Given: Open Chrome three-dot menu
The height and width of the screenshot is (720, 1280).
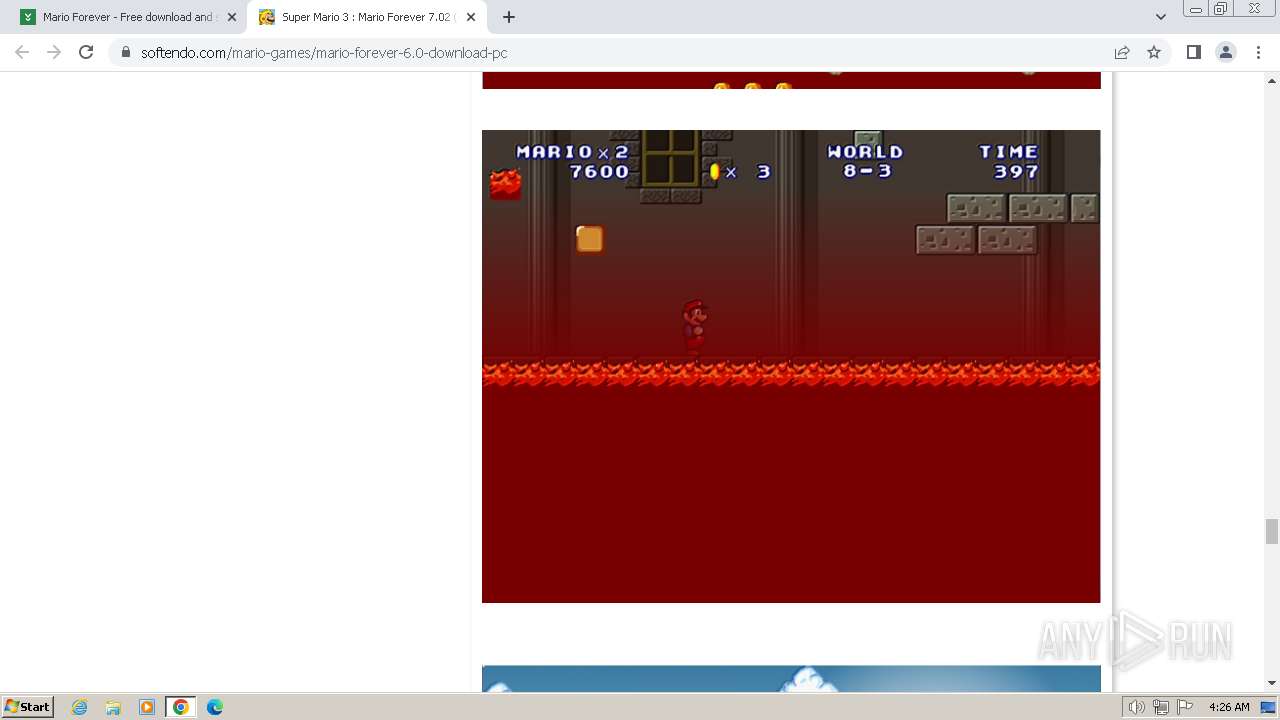Looking at the screenshot, I should 1258,53.
